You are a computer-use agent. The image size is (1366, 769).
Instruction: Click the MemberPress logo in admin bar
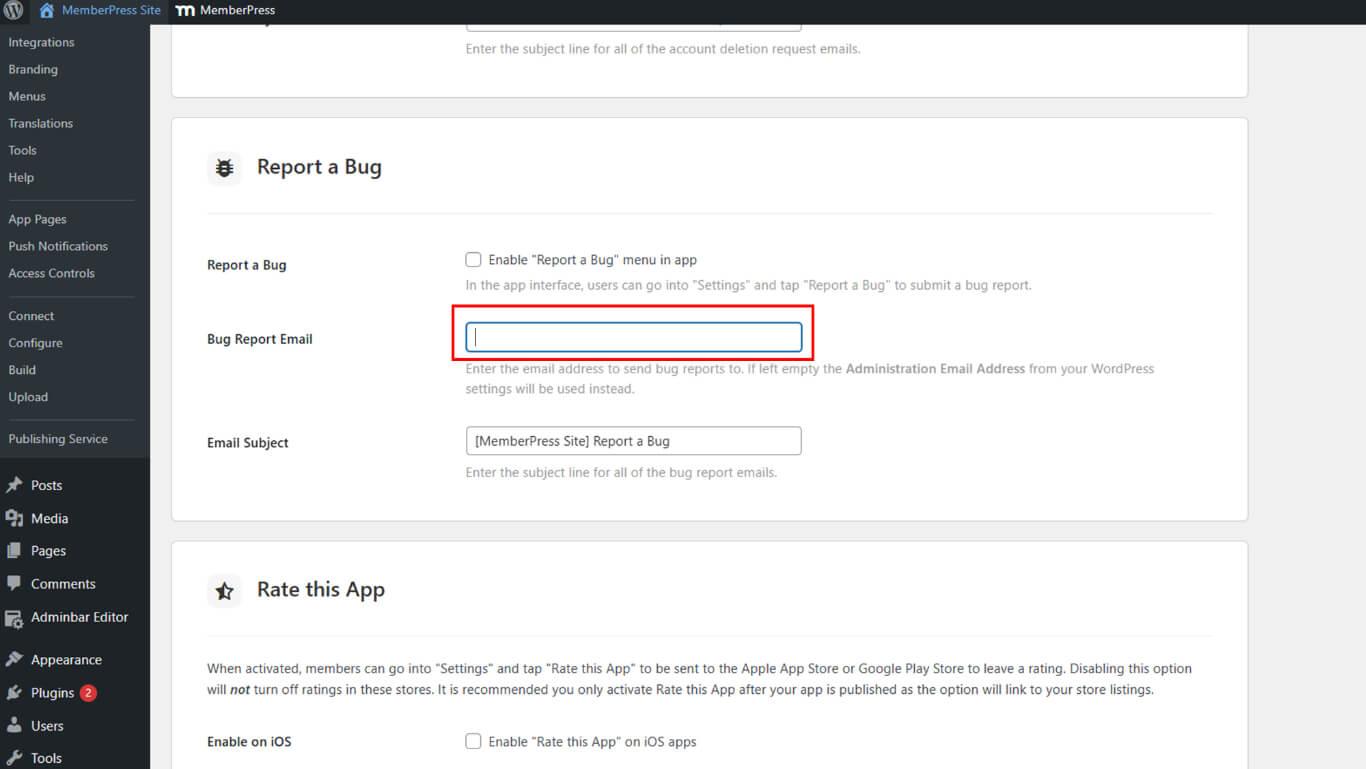tap(185, 11)
